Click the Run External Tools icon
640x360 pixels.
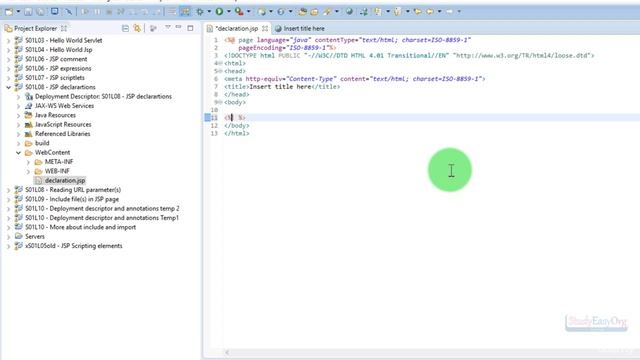pyautogui.click(x=239, y=12)
